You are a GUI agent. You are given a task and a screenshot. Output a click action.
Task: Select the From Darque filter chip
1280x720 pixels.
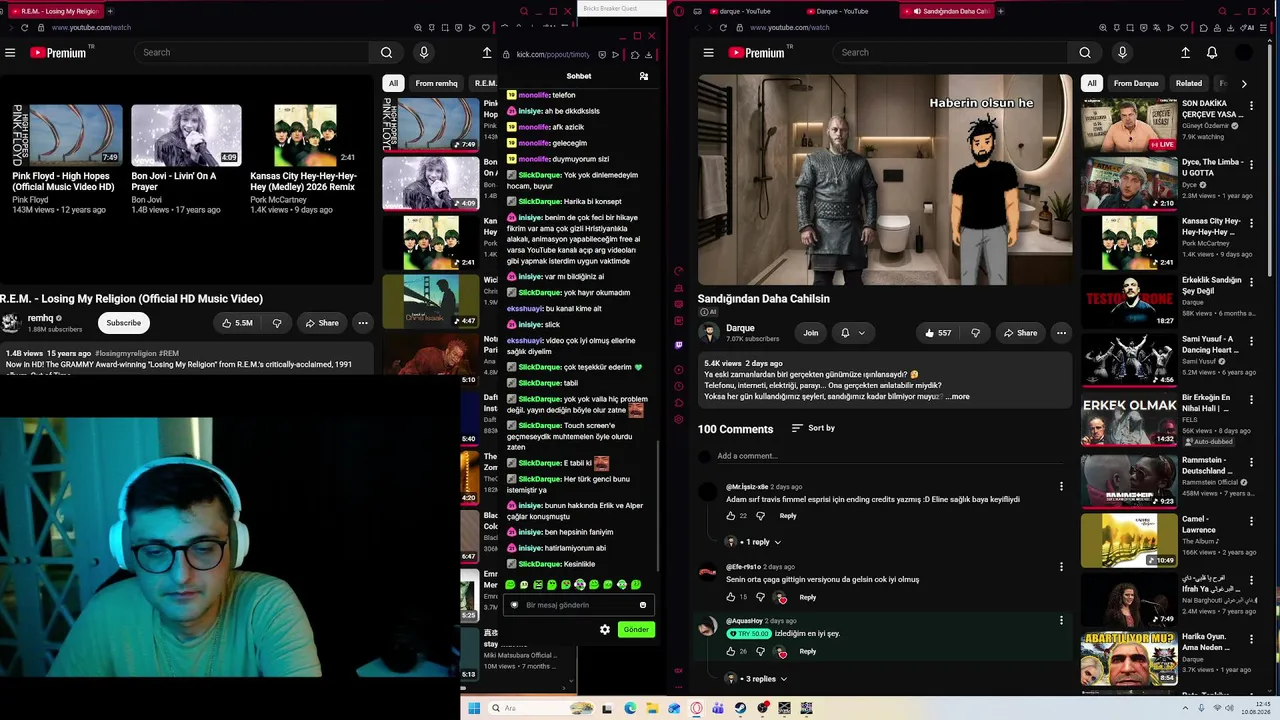pos(1136,84)
